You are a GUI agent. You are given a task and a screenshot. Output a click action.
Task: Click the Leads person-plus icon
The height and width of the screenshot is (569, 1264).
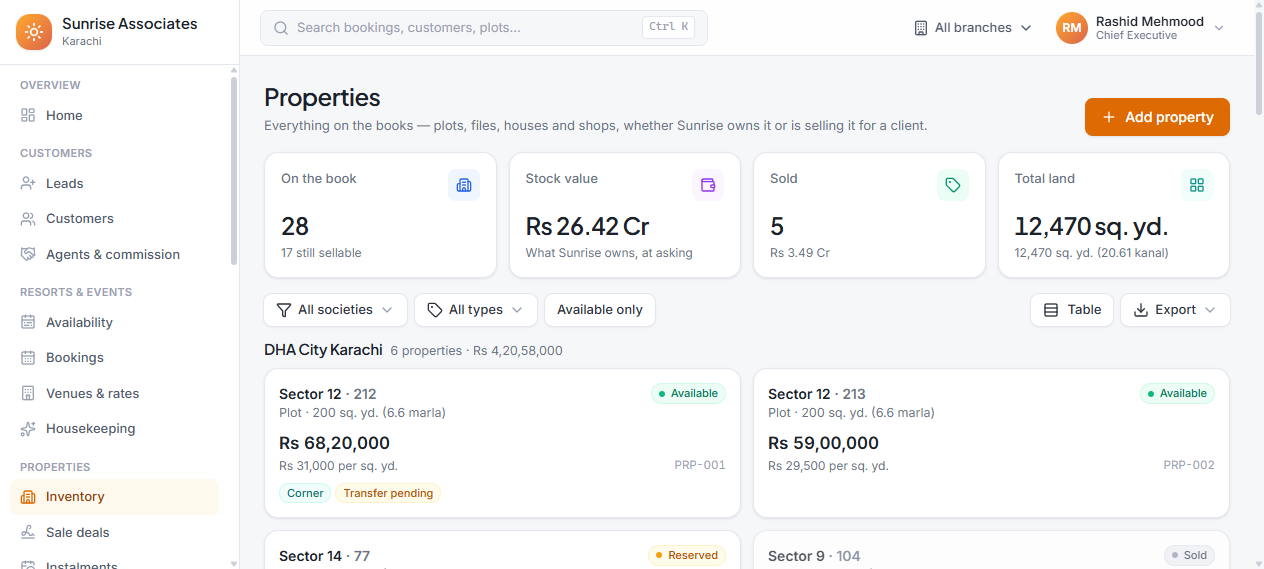click(x=28, y=183)
